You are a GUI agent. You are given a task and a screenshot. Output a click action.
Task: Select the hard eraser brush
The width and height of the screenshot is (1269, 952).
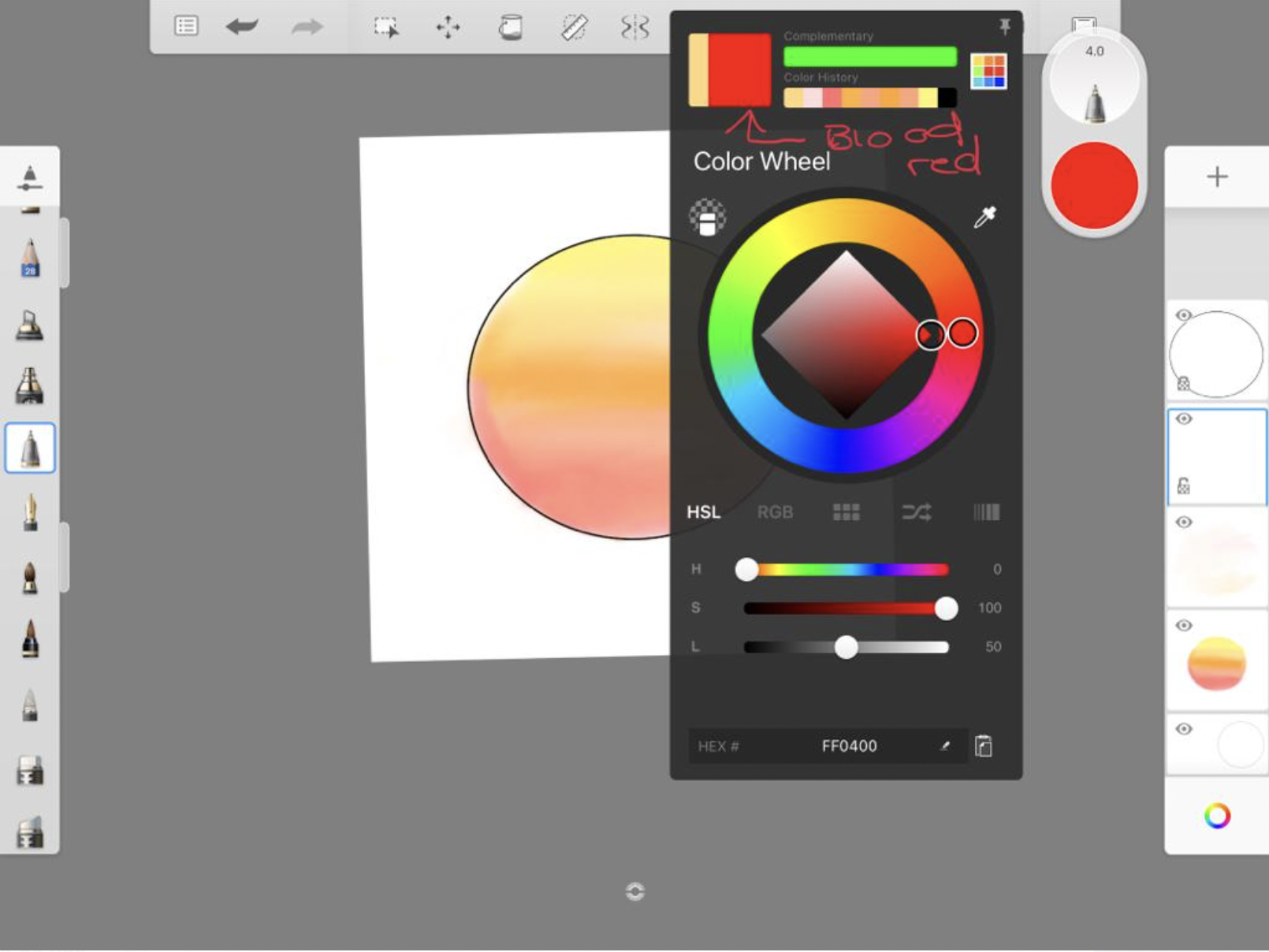coord(30,770)
